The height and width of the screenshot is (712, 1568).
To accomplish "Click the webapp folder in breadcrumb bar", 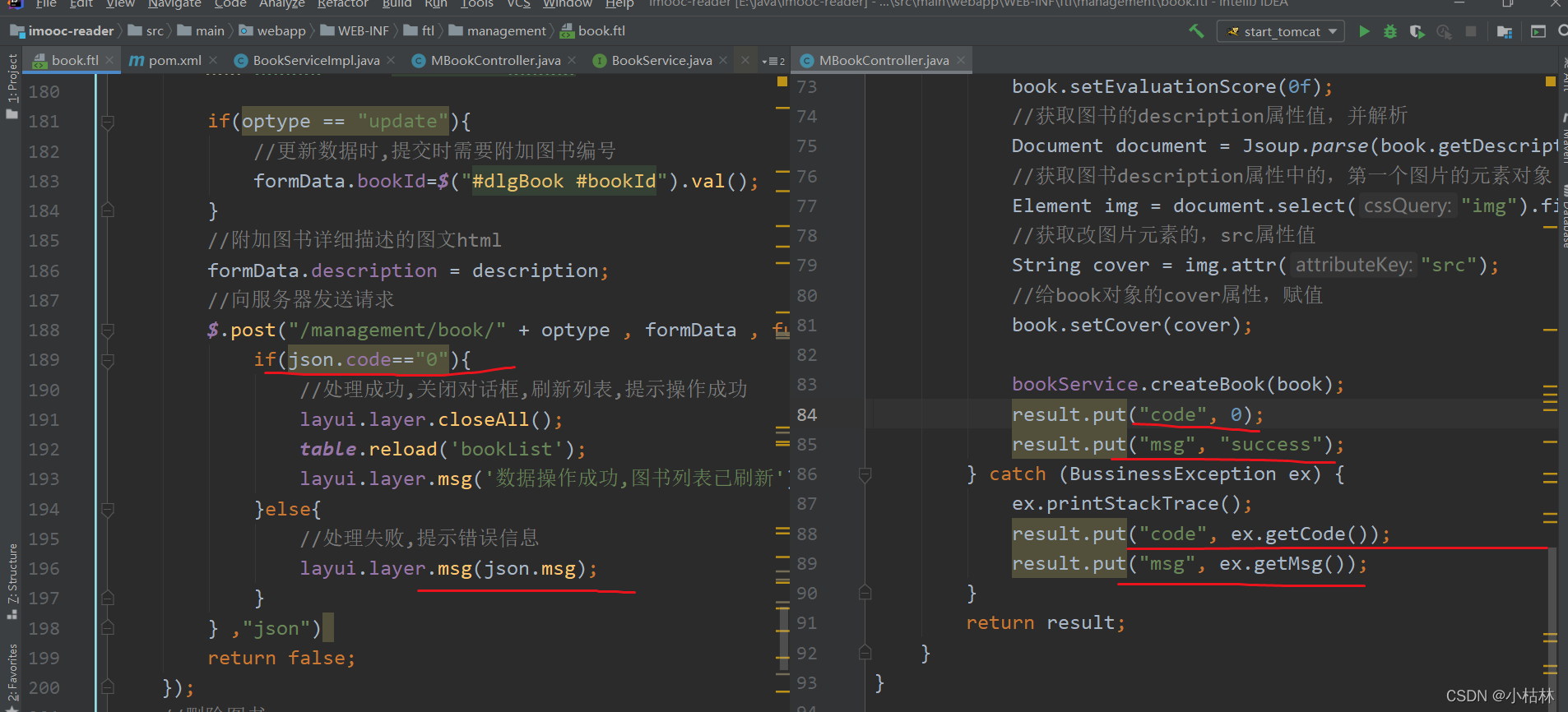I will click(281, 31).
